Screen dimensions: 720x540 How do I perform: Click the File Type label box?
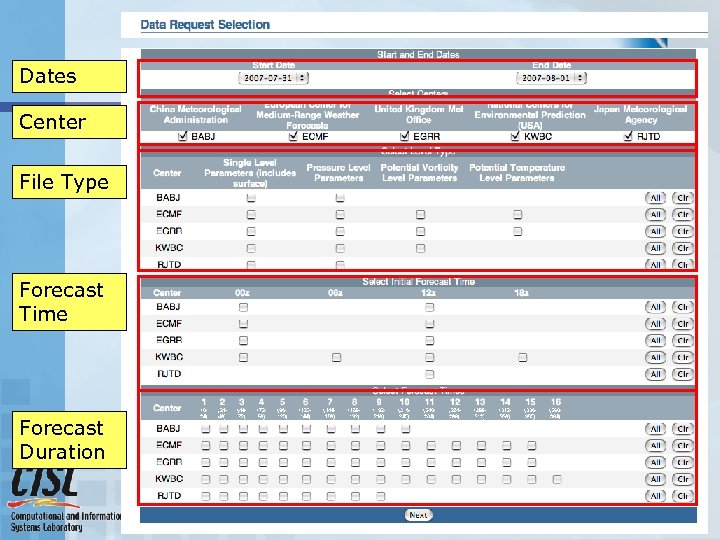69,182
